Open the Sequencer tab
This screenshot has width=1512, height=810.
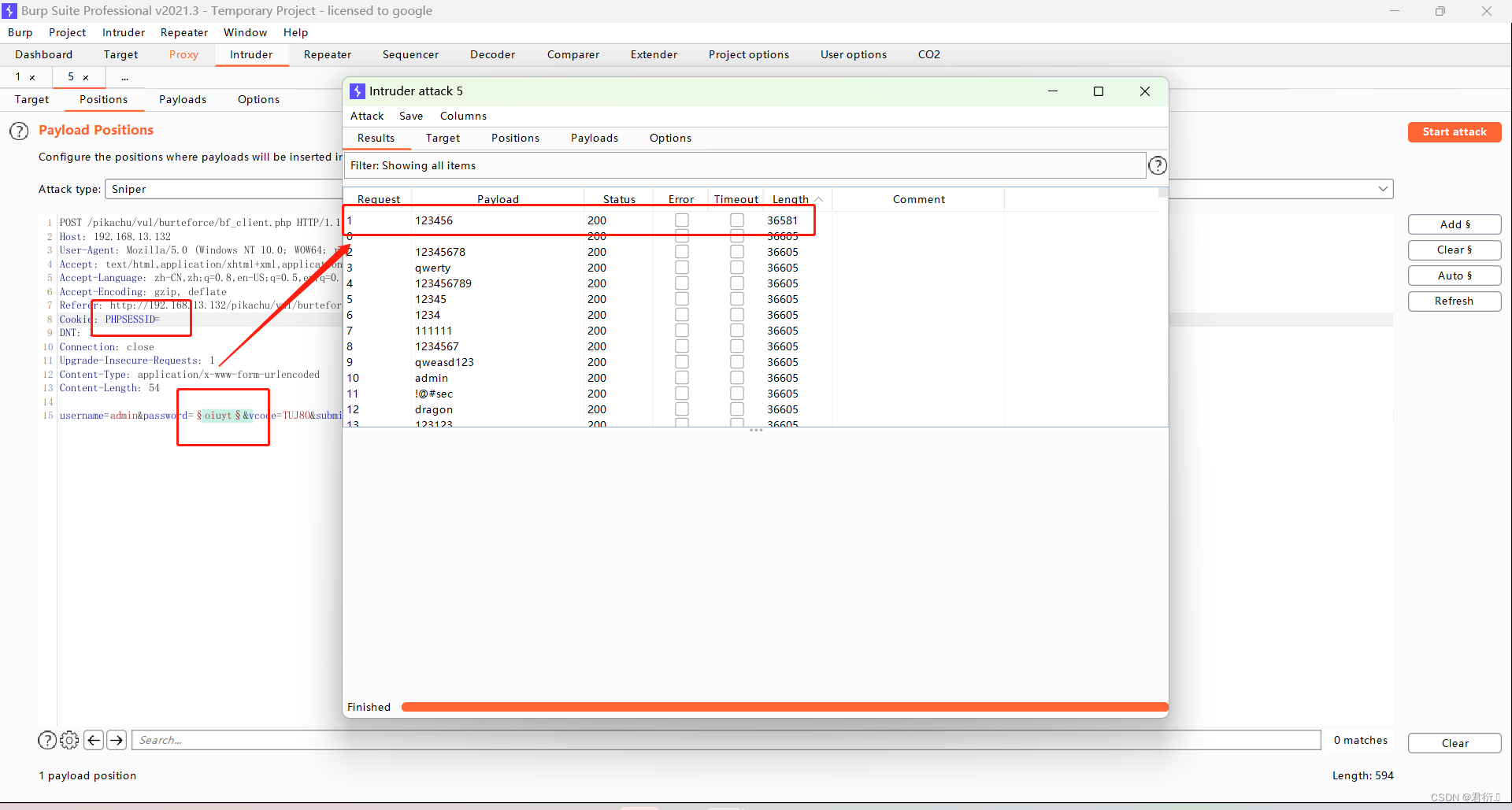[410, 54]
